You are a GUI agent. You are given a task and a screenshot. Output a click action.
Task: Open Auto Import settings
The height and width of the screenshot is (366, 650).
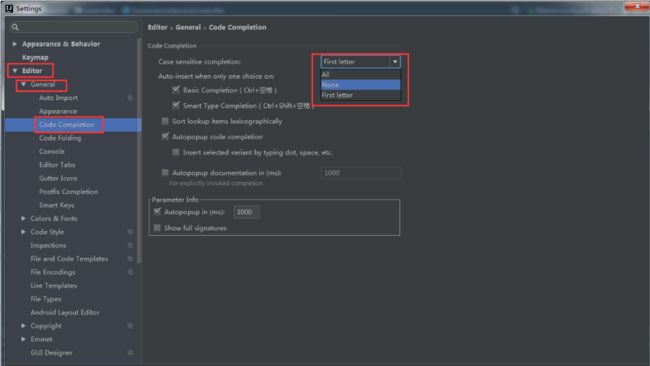58,98
